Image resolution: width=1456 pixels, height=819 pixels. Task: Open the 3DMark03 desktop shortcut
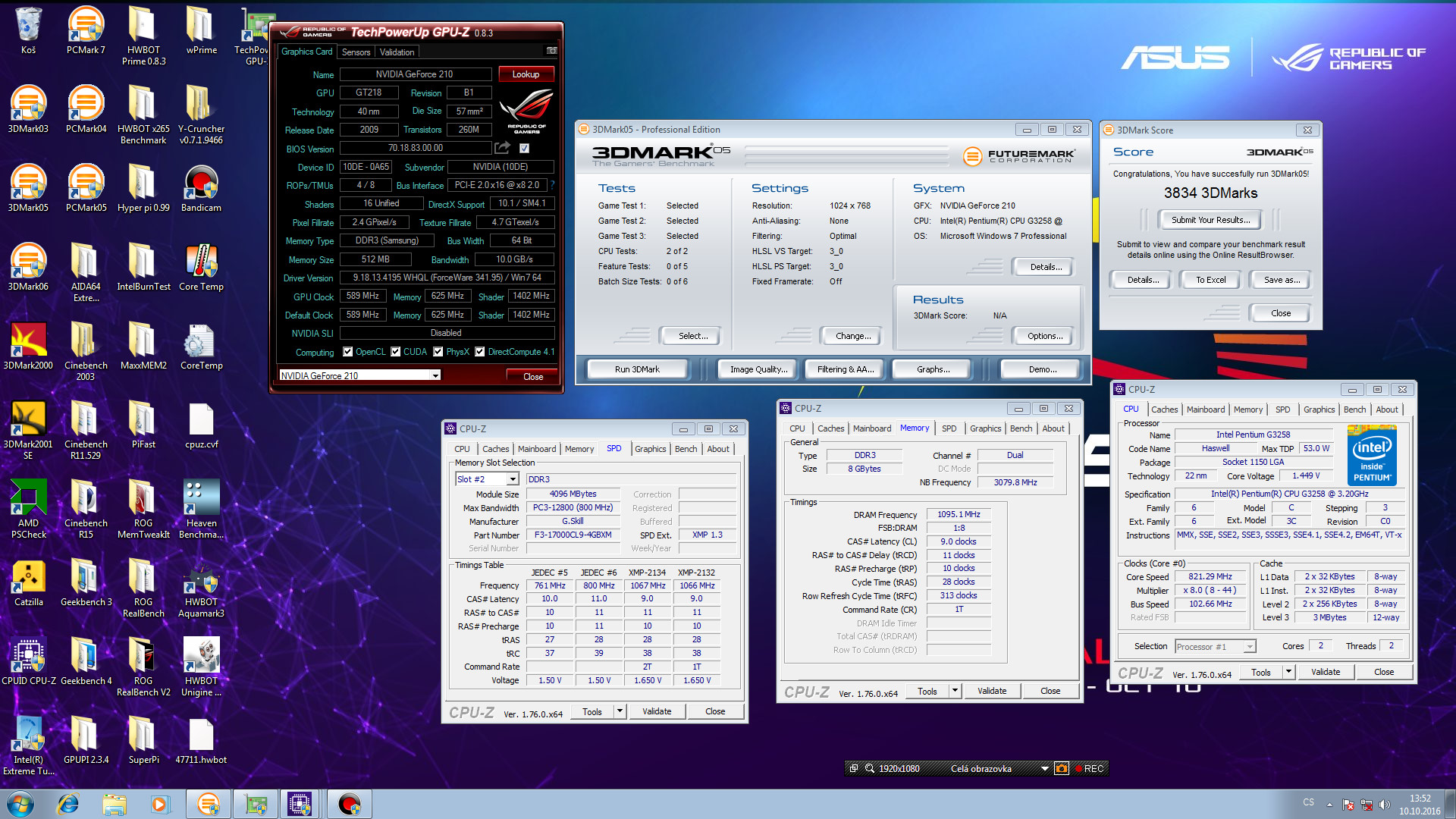(x=28, y=109)
